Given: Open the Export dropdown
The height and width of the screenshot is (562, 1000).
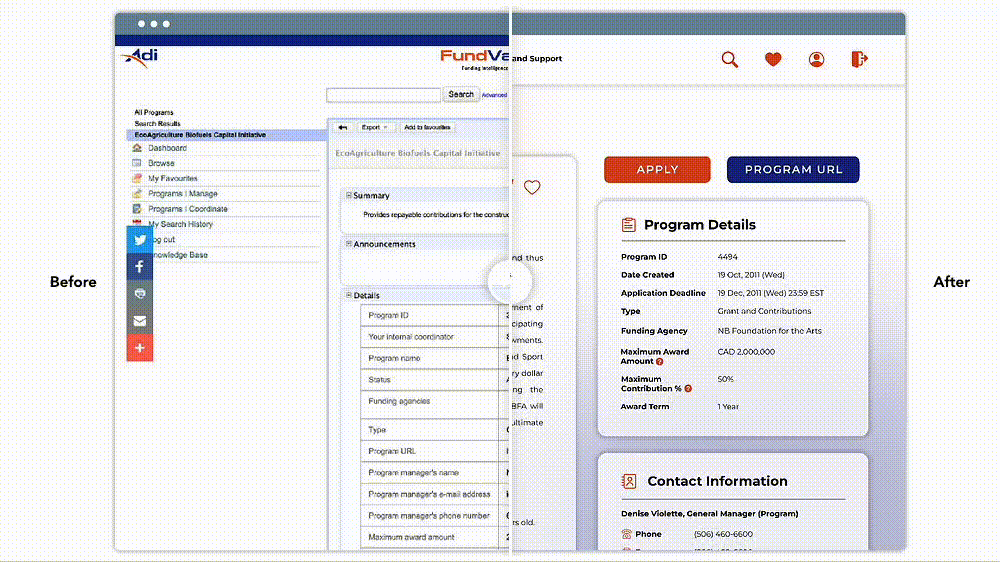Looking at the screenshot, I should point(374,128).
